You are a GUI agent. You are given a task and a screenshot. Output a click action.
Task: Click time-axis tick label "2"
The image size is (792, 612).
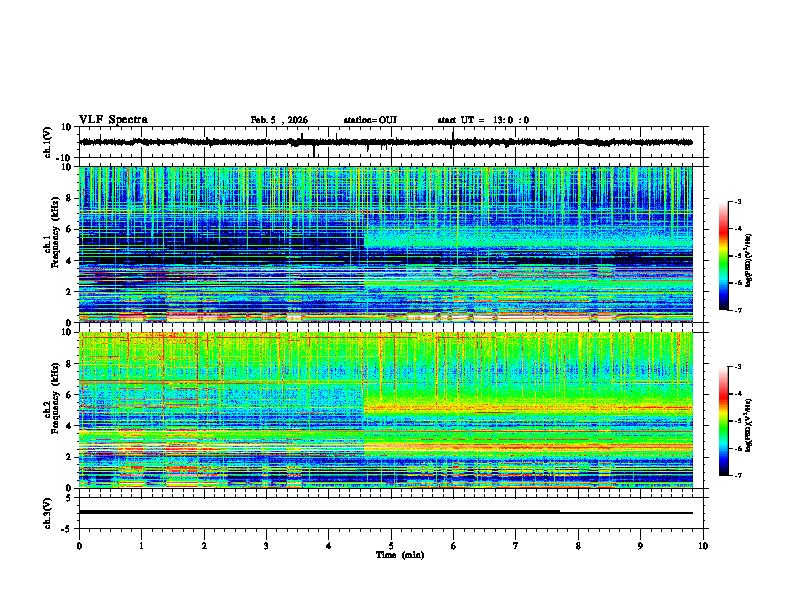point(204,546)
